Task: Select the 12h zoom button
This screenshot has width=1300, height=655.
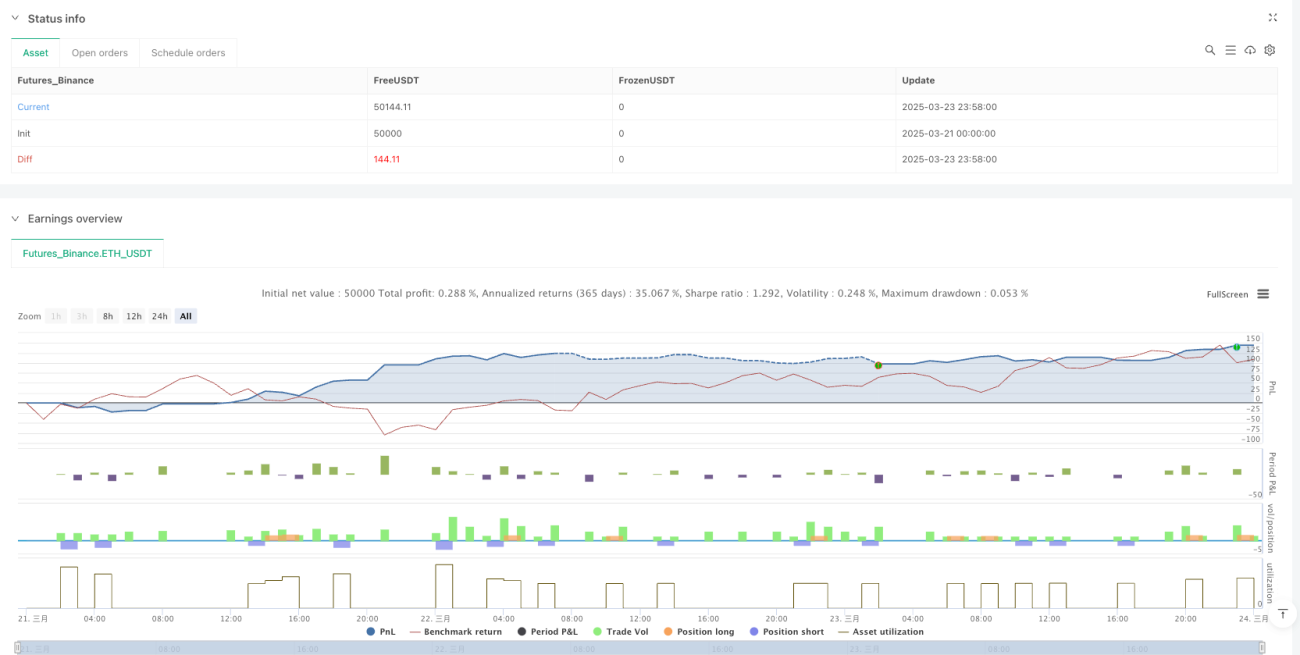Action: point(133,316)
